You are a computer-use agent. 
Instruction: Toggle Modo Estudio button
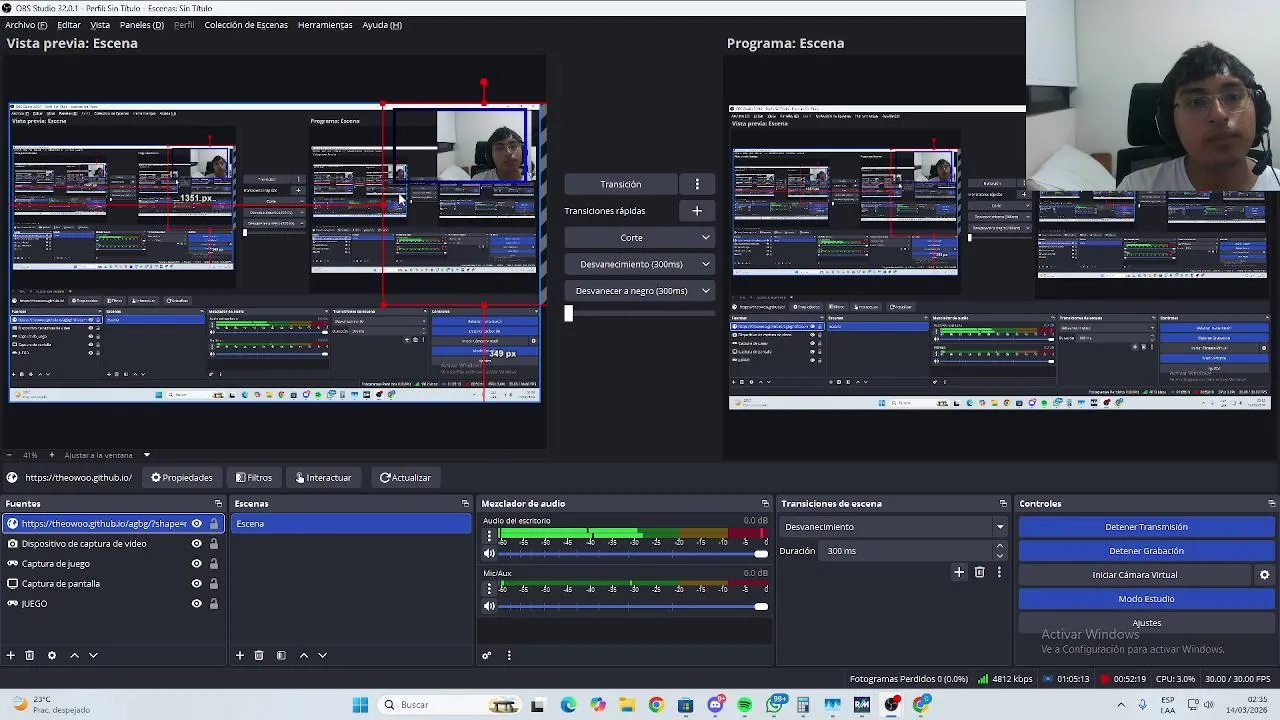point(1146,599)
